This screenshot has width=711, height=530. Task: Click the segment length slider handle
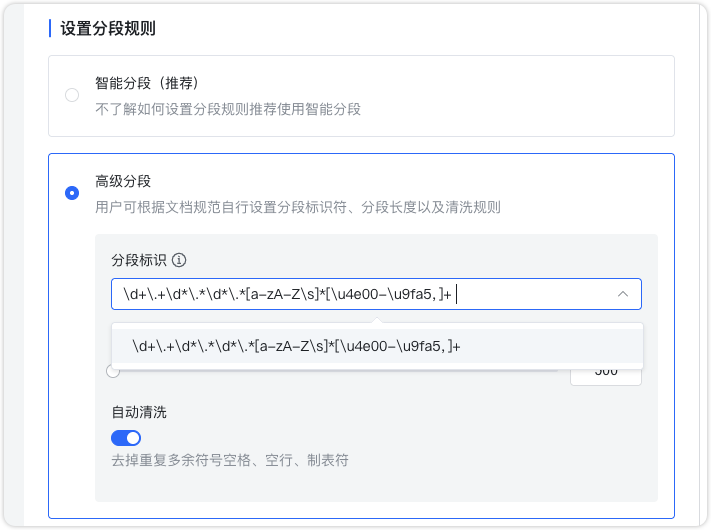click(x=113, y=372)
